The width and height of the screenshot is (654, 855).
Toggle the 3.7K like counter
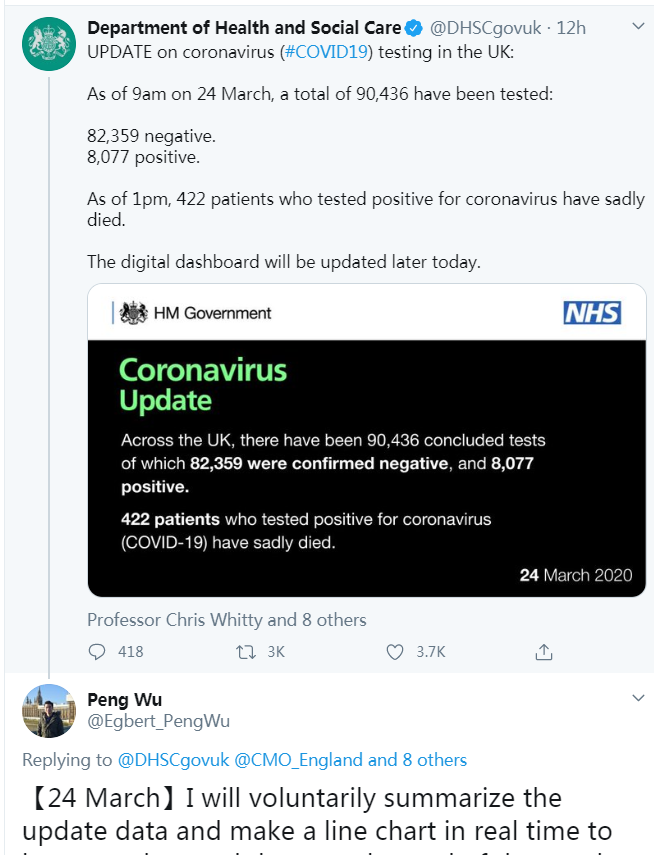(x=420, y=651)
